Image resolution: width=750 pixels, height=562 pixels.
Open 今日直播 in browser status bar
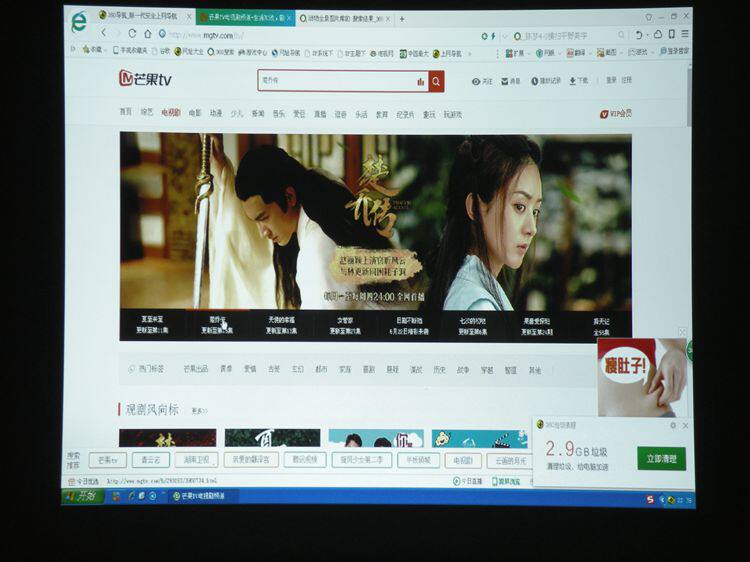tap(468, 481)
